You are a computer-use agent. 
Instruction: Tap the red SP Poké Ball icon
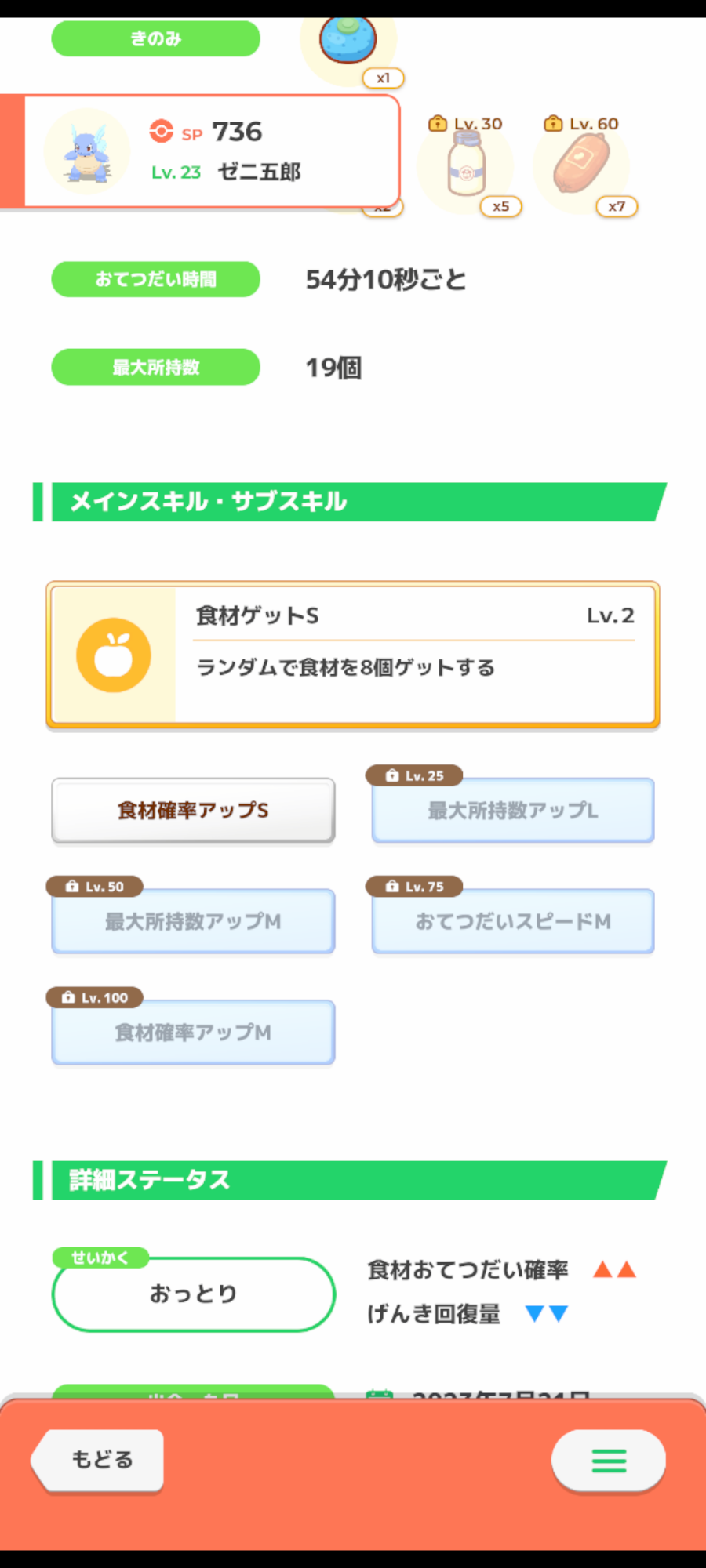[162, 131]
